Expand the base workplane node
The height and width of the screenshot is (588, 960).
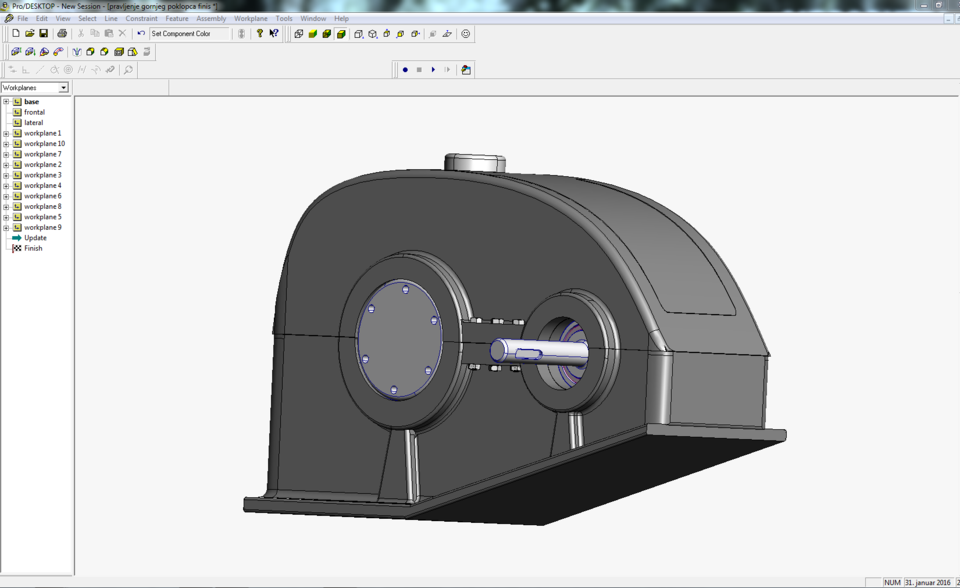(x=5, y=101)
